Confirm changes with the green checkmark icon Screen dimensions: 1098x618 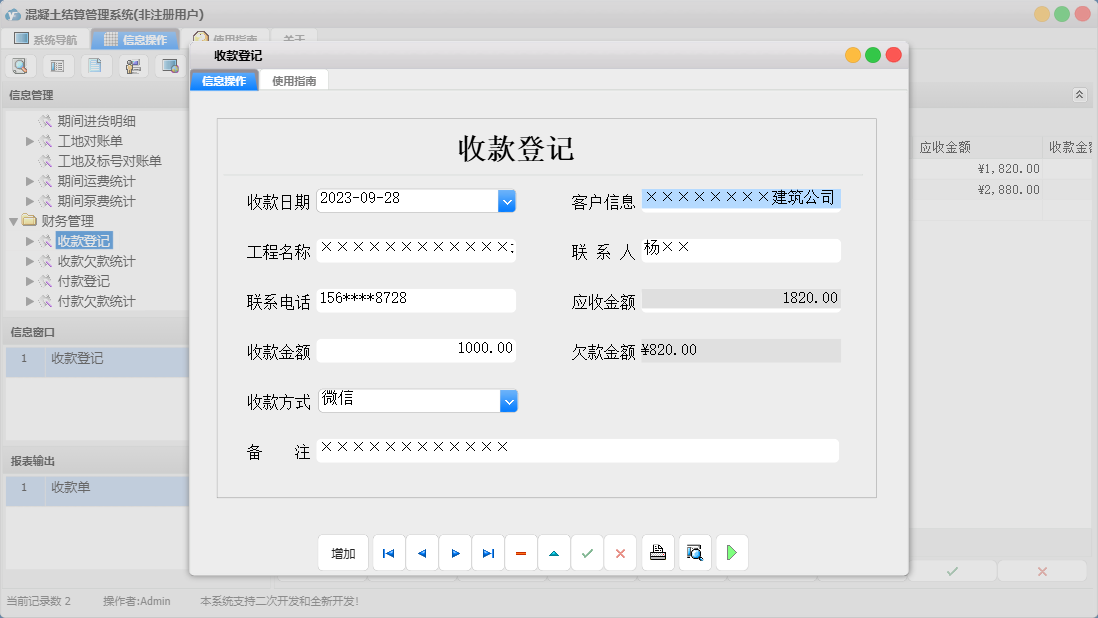click(587, 552)
